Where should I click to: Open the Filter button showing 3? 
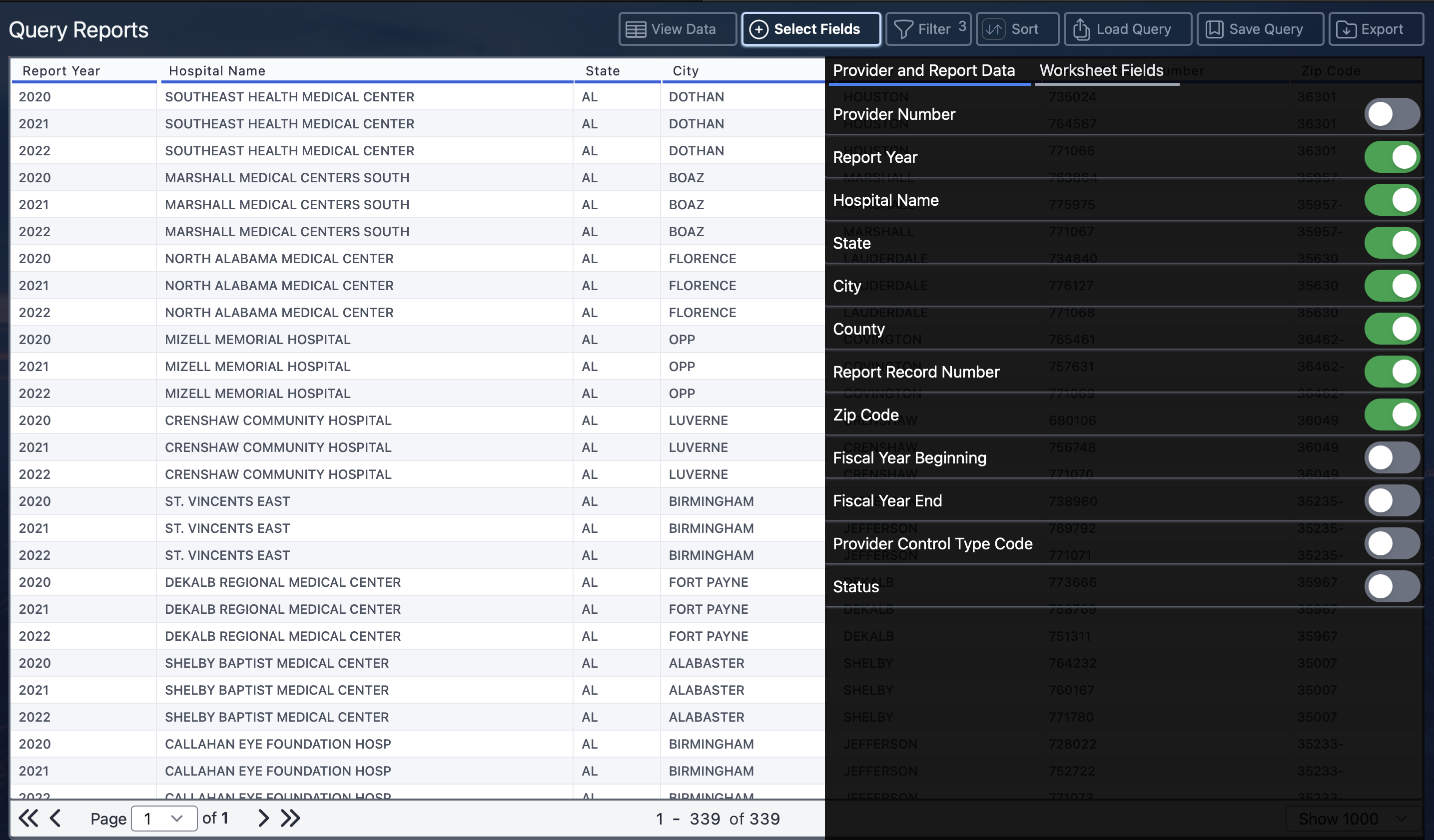[928, 29]
